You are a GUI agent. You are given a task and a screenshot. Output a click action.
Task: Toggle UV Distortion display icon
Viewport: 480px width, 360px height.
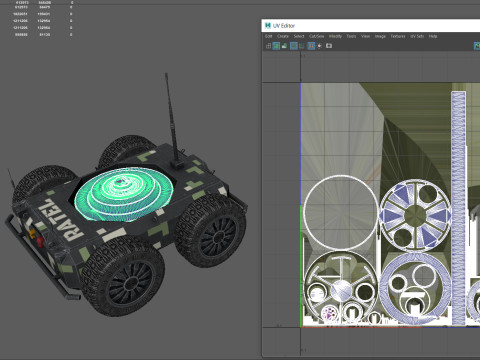click(x=284, y=46)
